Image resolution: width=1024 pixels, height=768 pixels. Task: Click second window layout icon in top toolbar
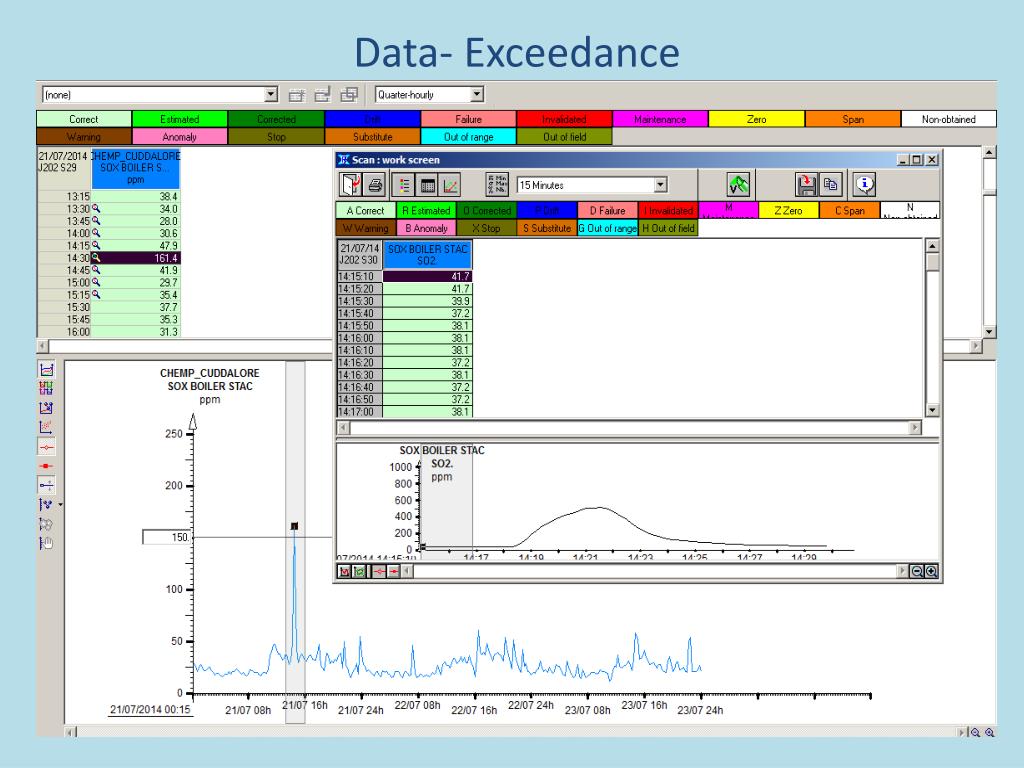323,95
